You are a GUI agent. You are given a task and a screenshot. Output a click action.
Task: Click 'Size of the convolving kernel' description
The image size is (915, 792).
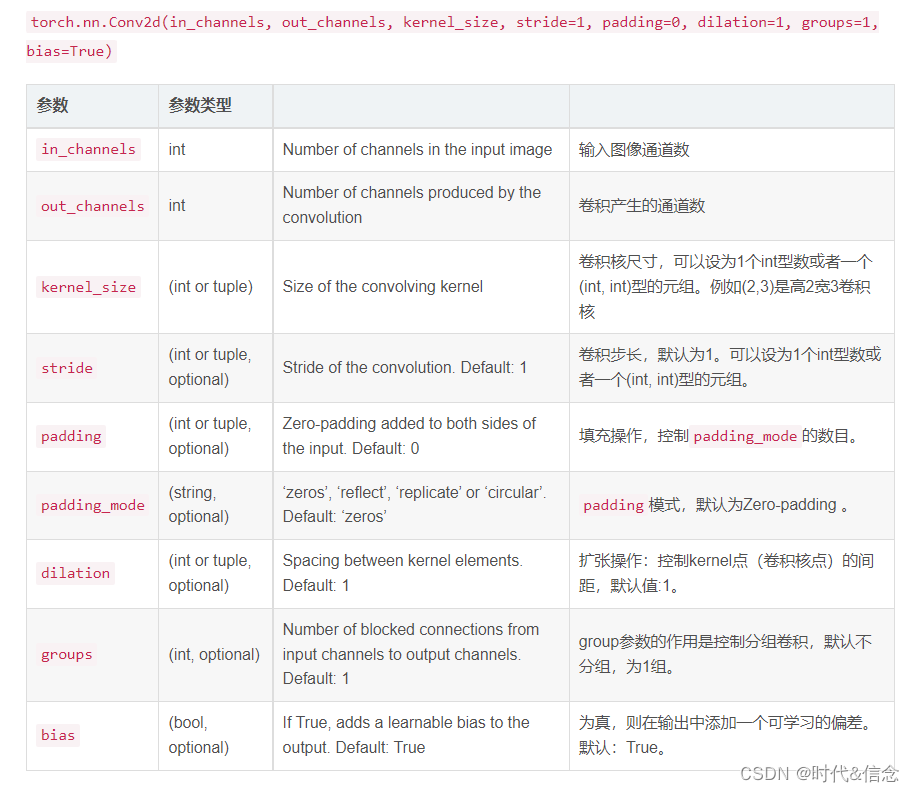382,287
